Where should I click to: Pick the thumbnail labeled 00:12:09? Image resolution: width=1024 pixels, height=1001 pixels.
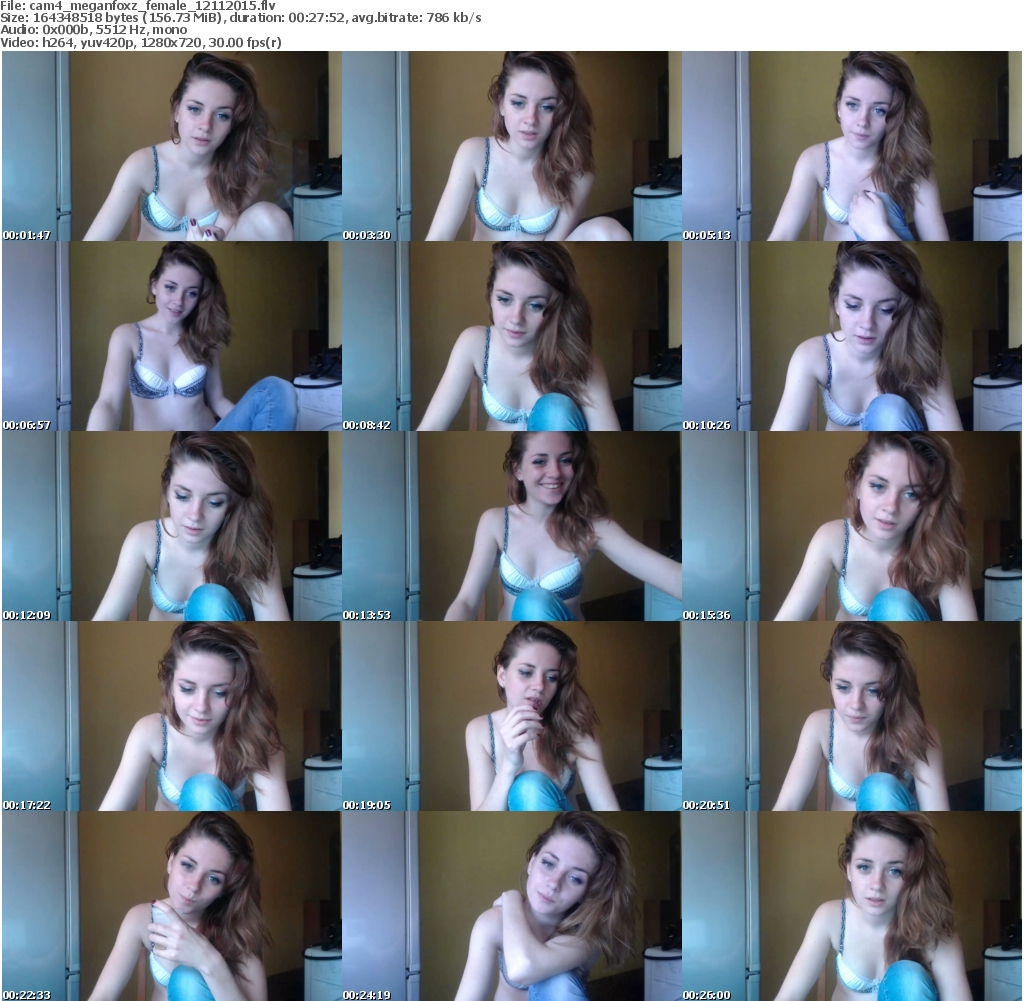coord(172,526)
